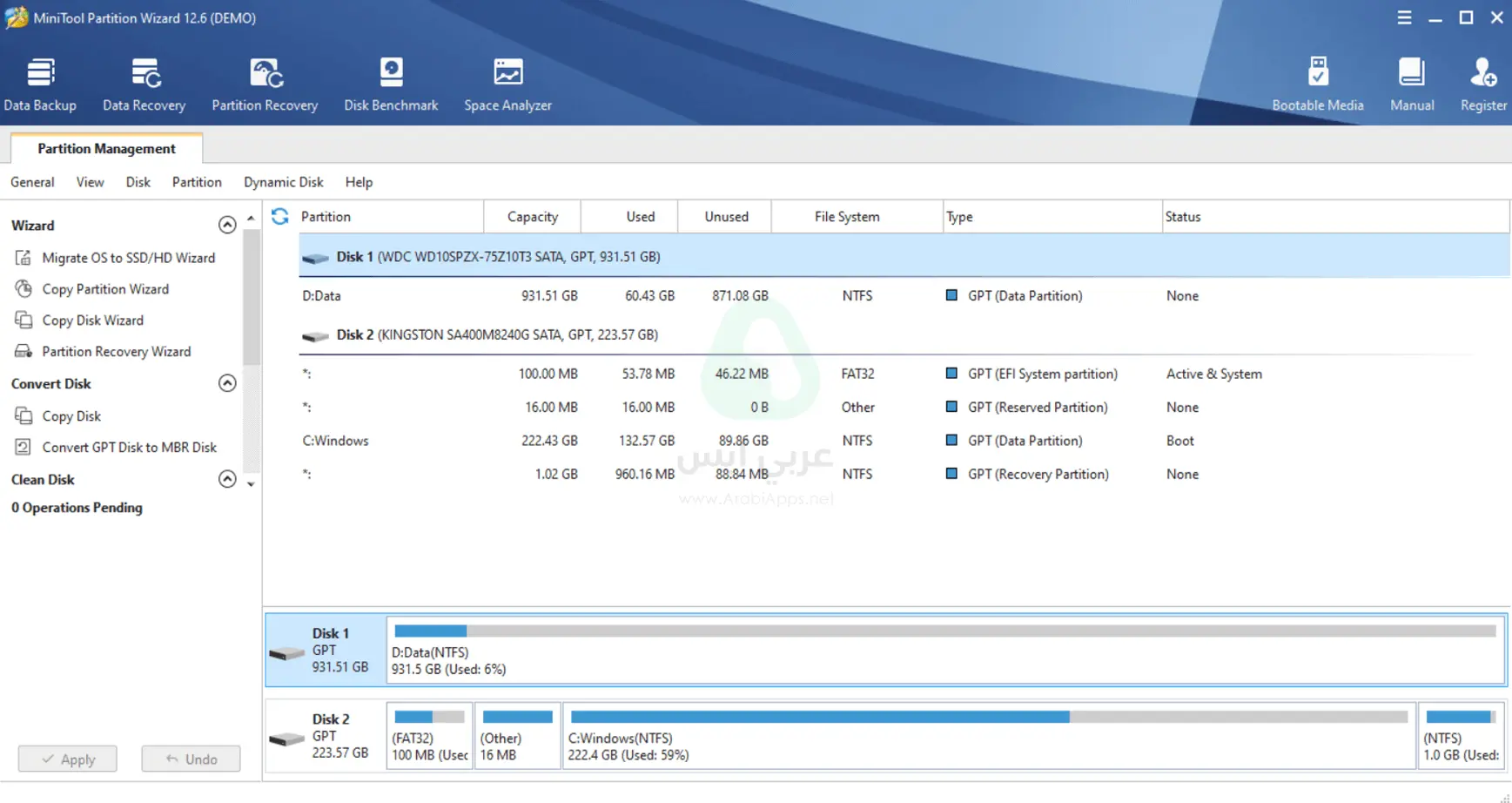1512x803 pixels.
Task: Open Partition Recovery from the toolbar
Action: coord(265,84)
